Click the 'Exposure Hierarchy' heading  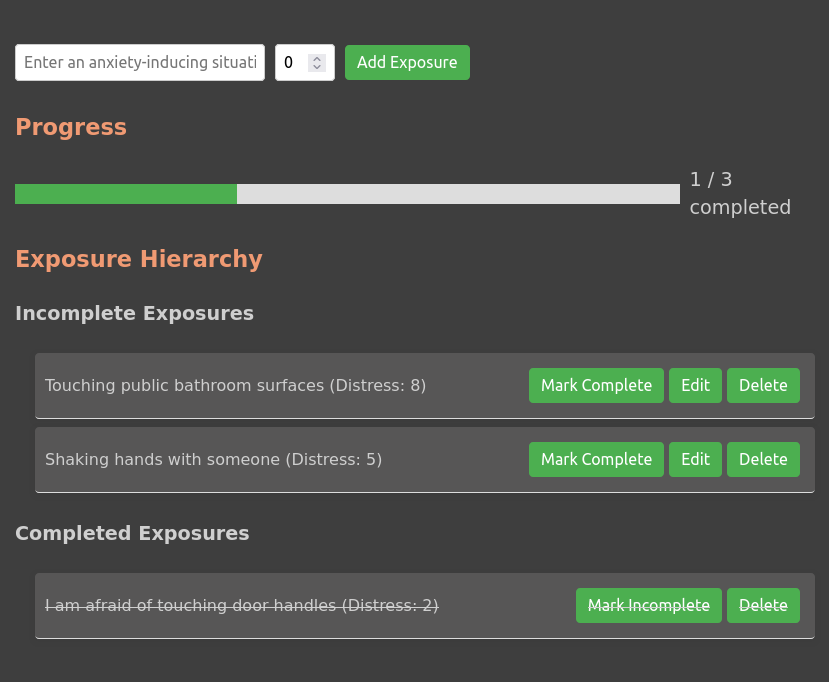pos(139,259)
